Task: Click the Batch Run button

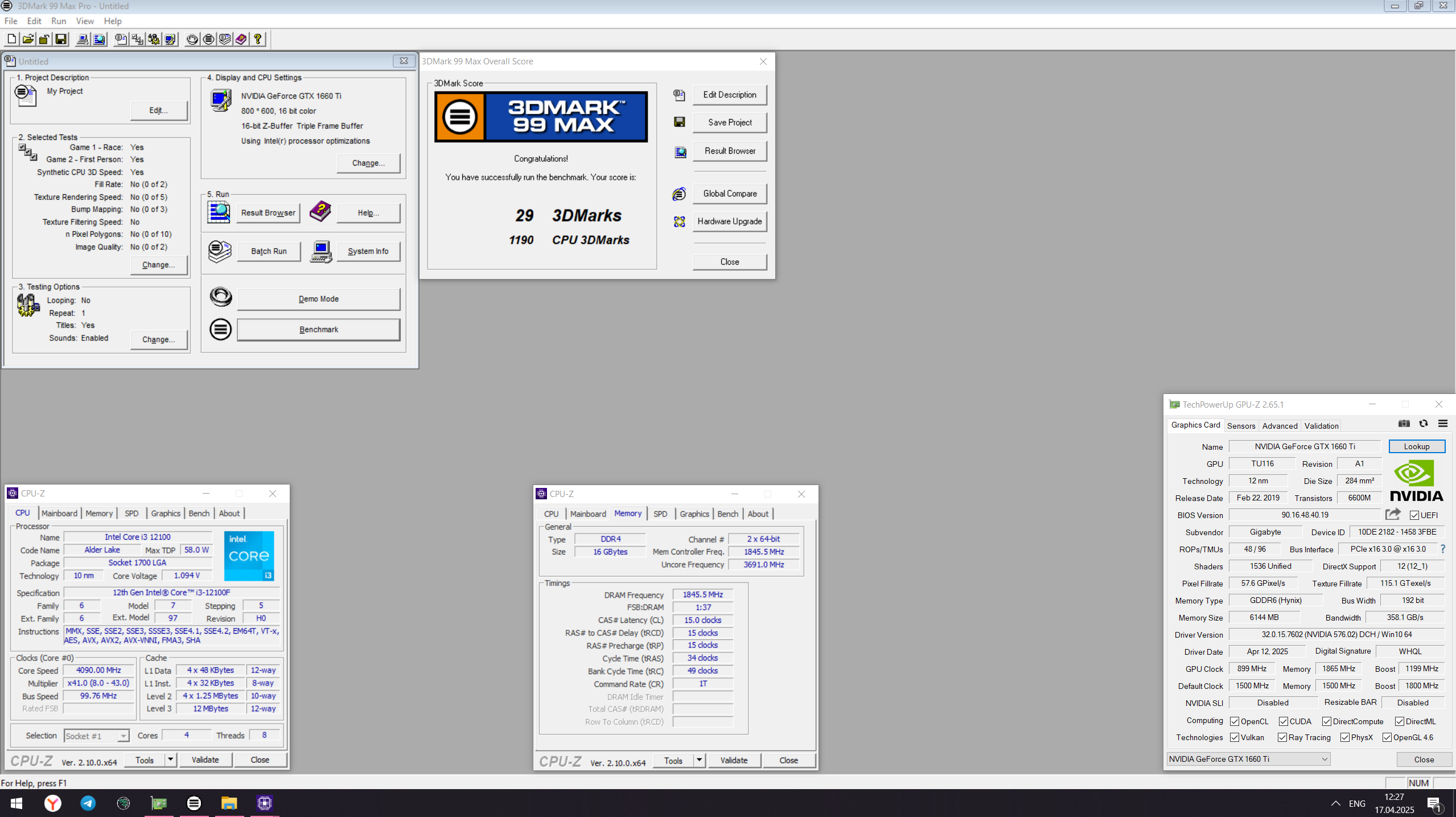Action: pyautogui.click(x=269, y=251)
